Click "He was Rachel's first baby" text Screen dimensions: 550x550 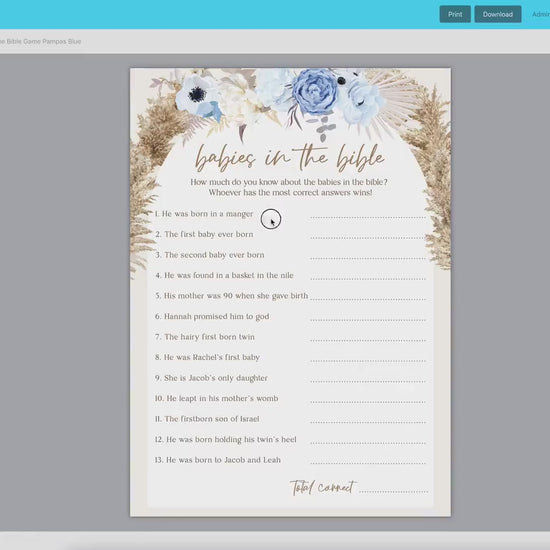(x=207, y=357)
